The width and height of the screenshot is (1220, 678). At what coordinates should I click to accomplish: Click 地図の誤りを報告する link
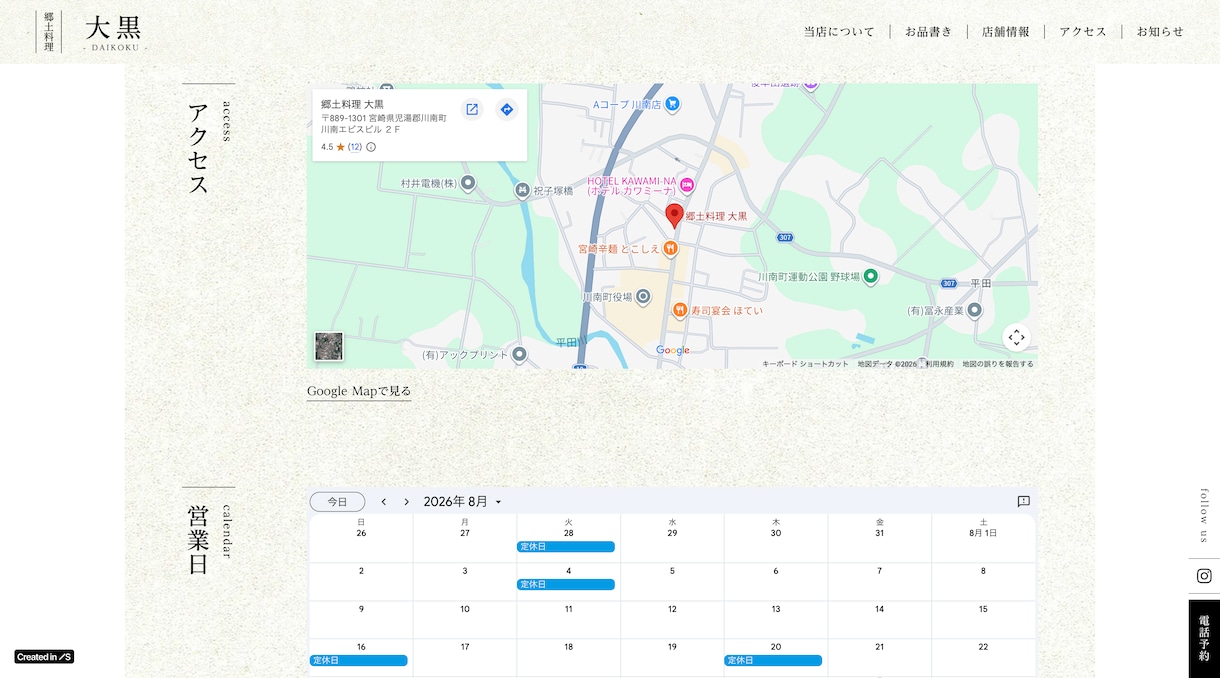click(x=998, y=364)
